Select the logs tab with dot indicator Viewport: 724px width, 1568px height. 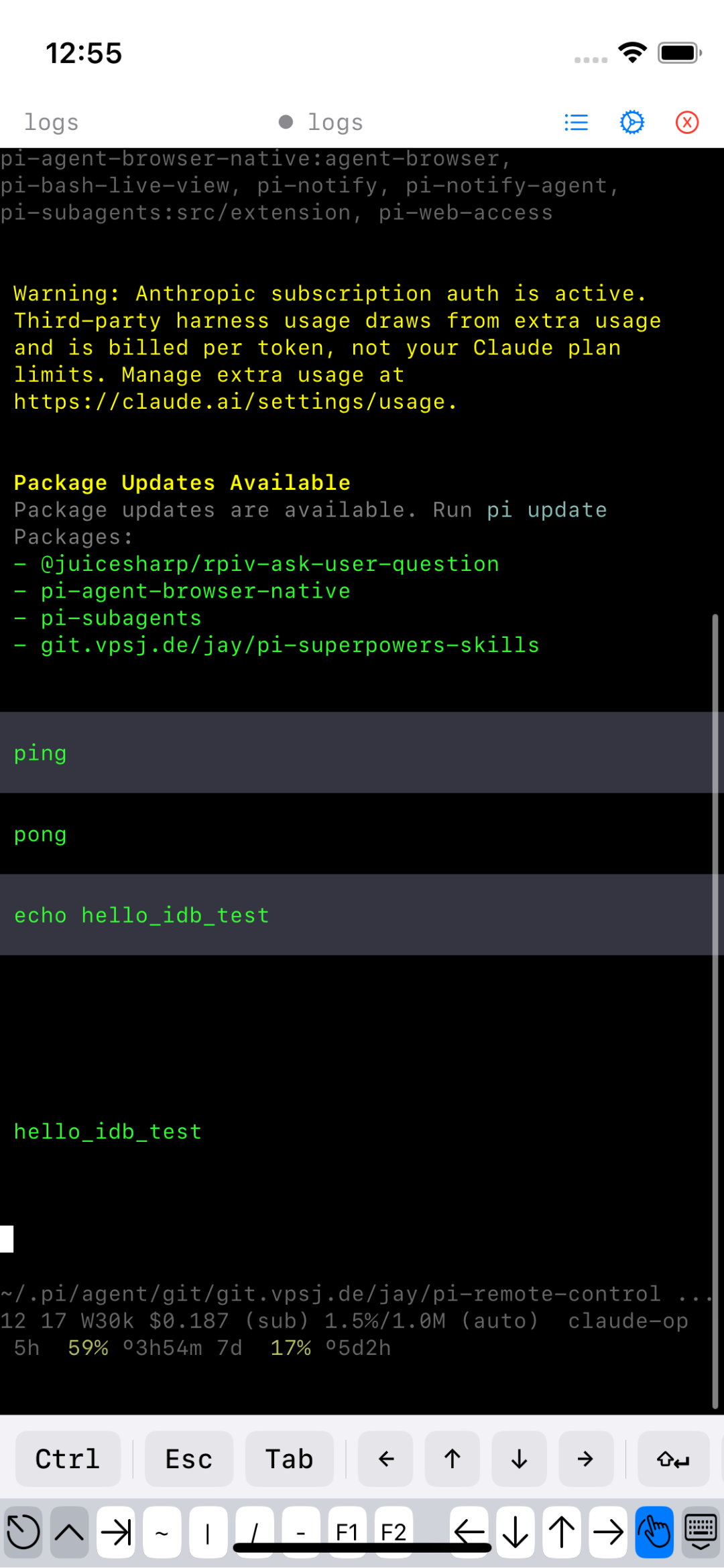[x=321, y=122]
